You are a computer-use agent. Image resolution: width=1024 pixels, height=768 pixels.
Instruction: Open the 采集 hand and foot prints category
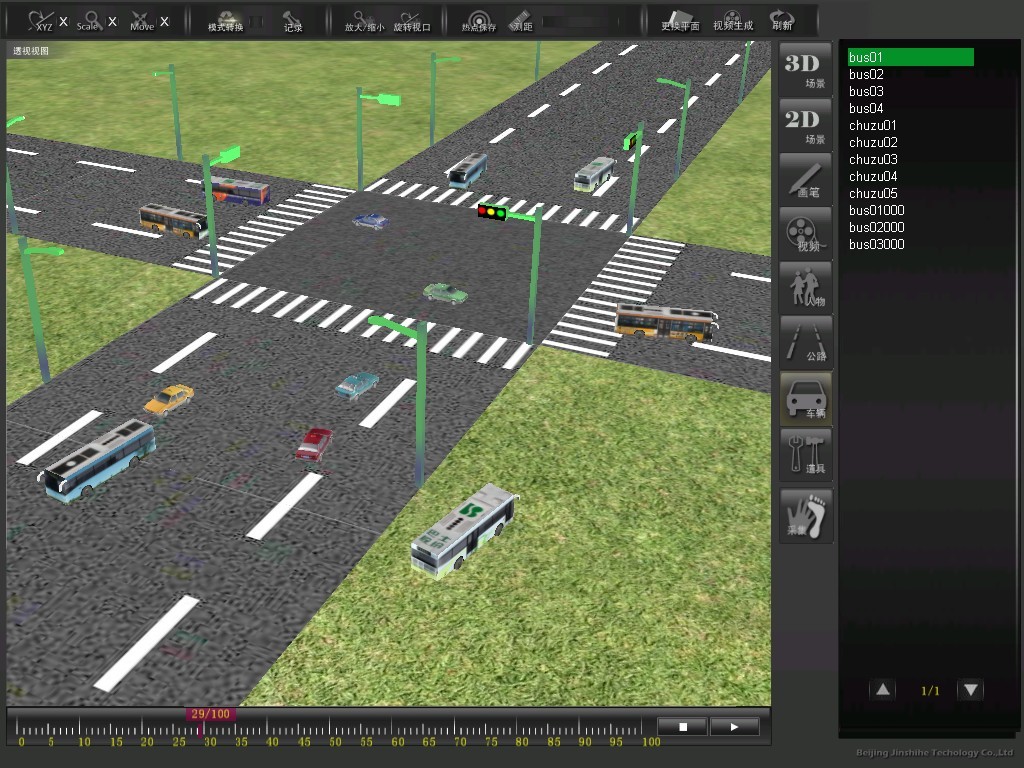806,516
